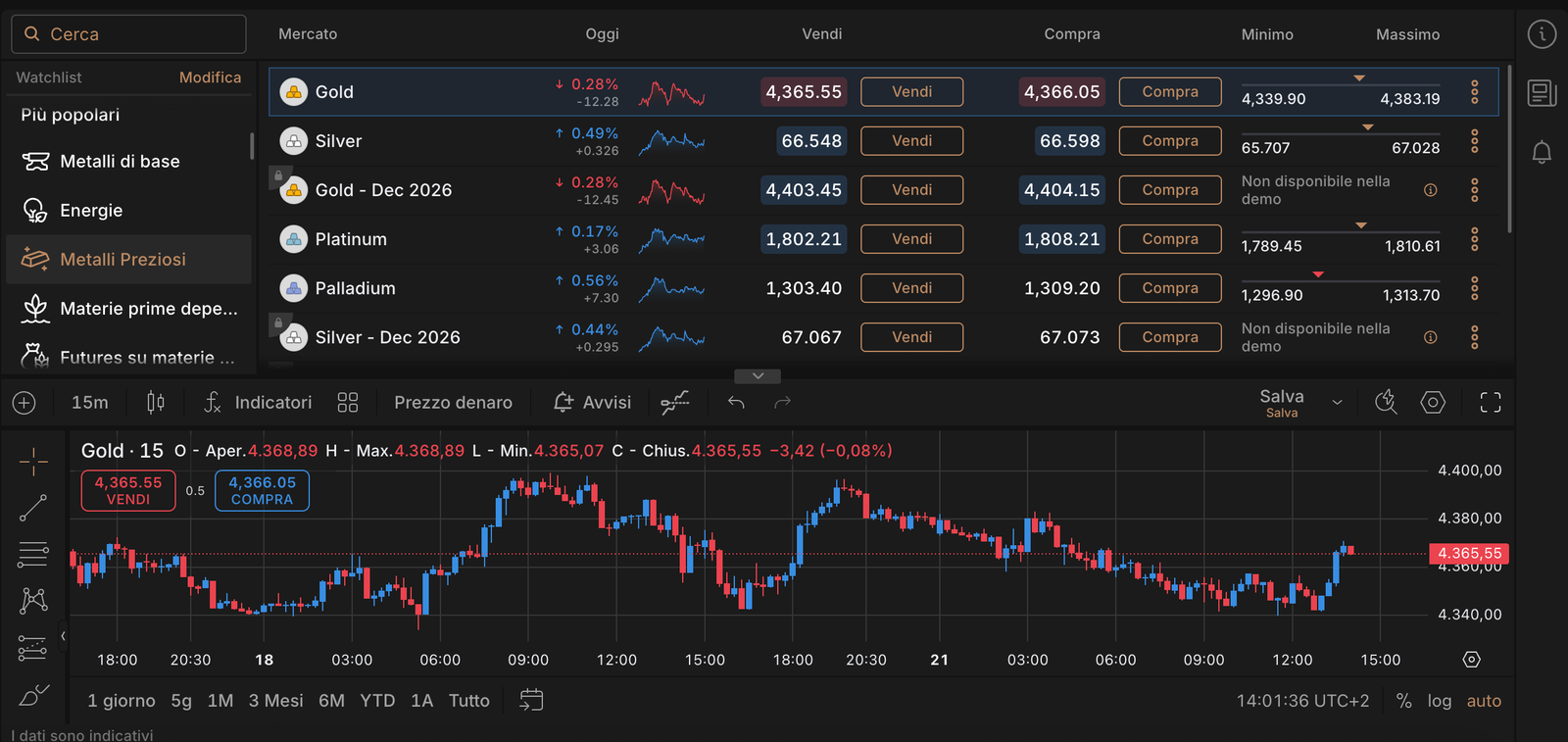Open the go-to-date calendar icon
This screenshot has width=1568, height=742.
tap(531, 700)
